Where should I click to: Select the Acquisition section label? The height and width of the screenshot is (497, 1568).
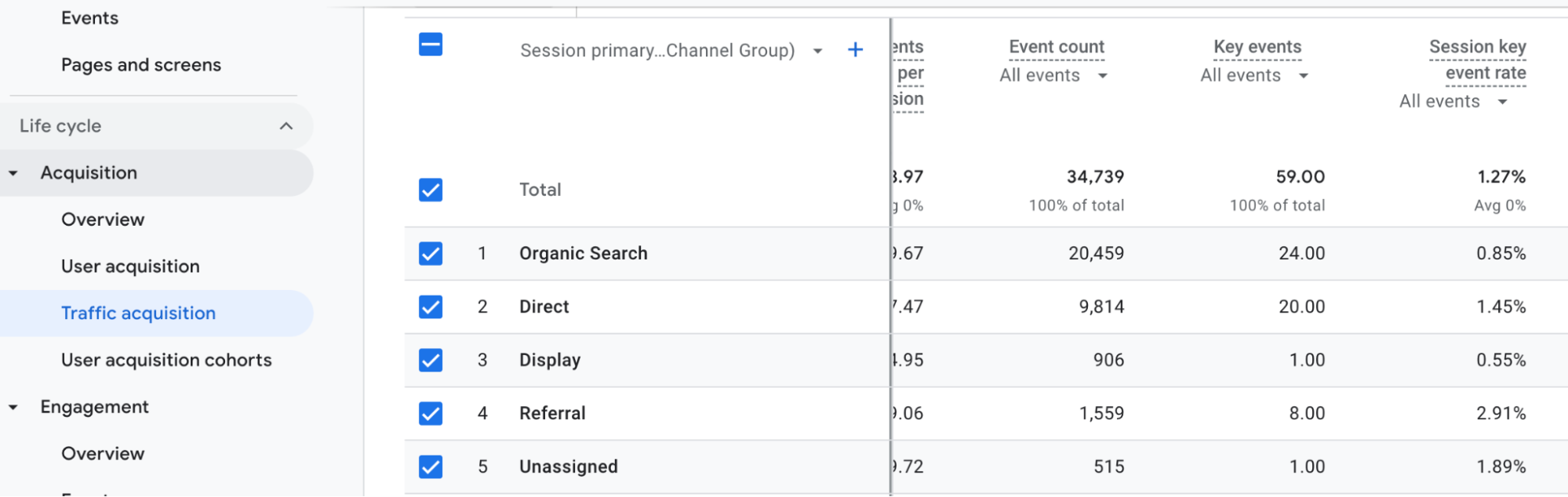point(89,173)
